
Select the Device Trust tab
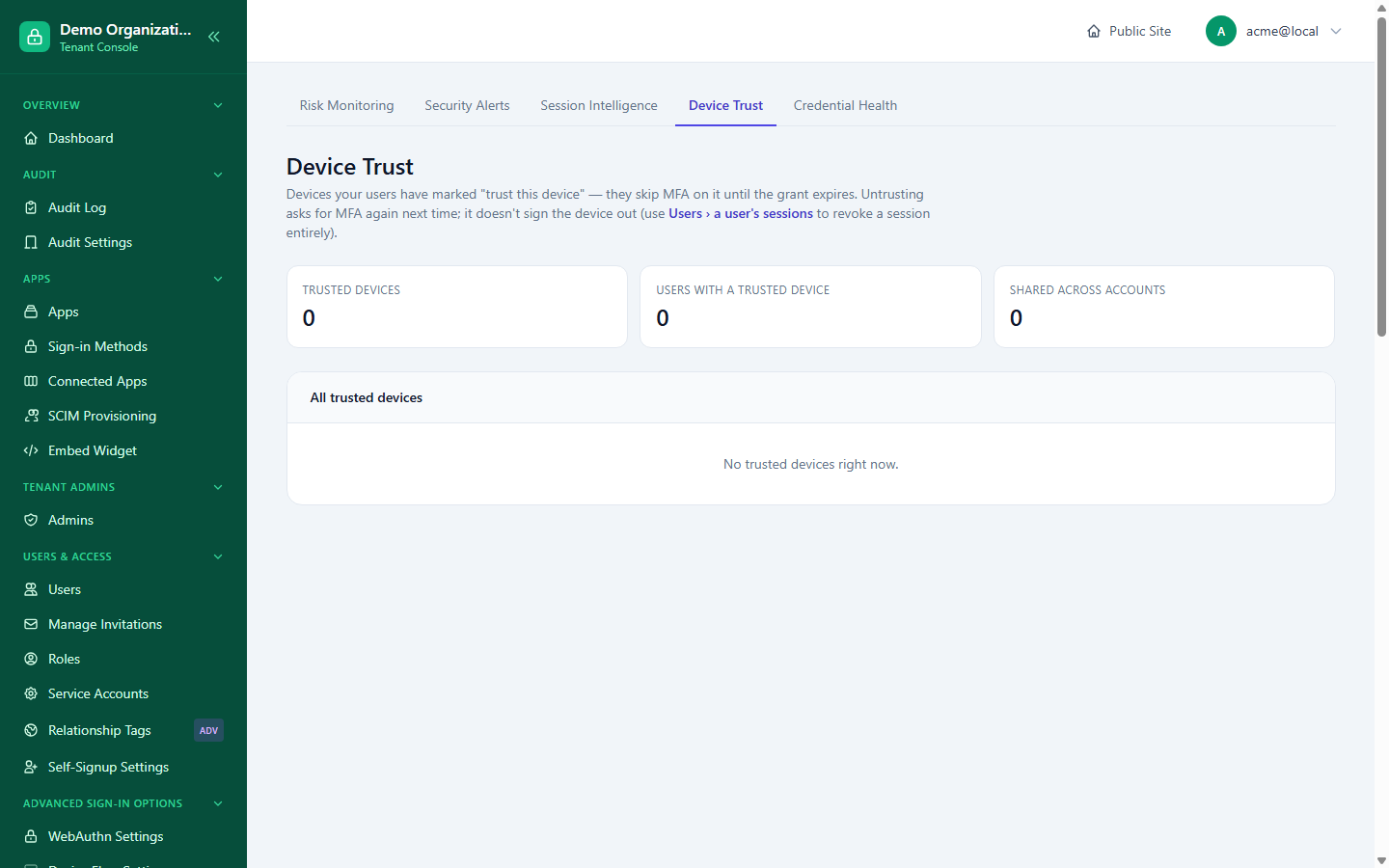725,105
